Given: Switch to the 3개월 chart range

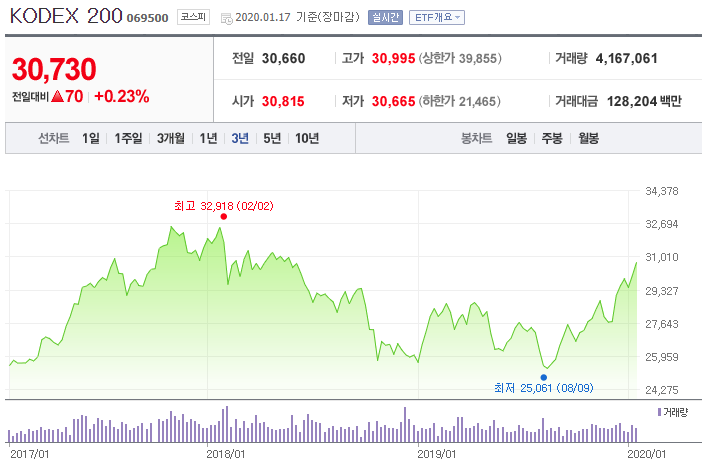Looking at the screenshot, I should pyautogui.click(x=171, y=138).
